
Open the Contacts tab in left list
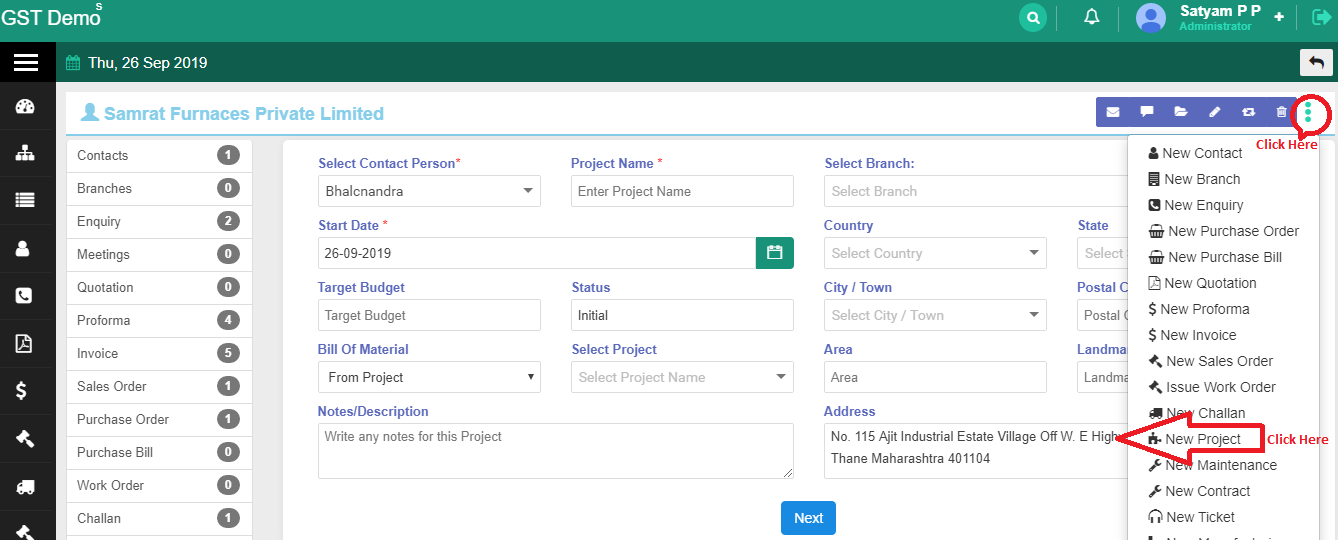[x=159, y=155]
